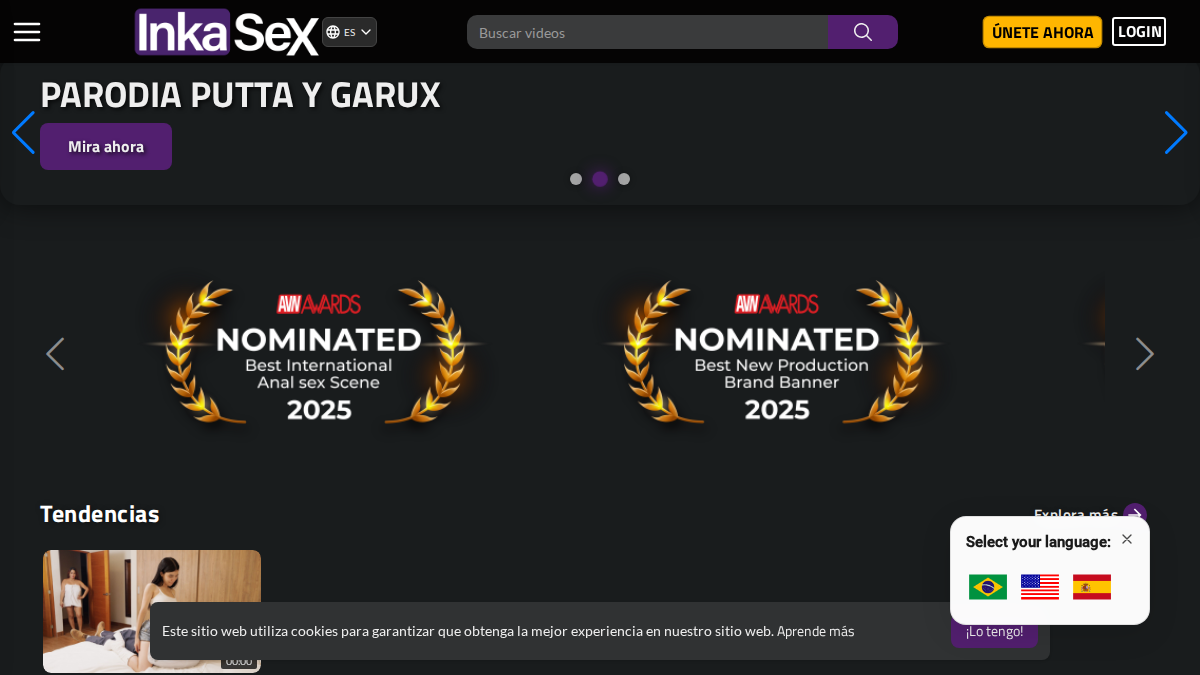This screenshot has width=1200, height=675.
Task: Click the InkaSex logo
Action: [227, 32]
